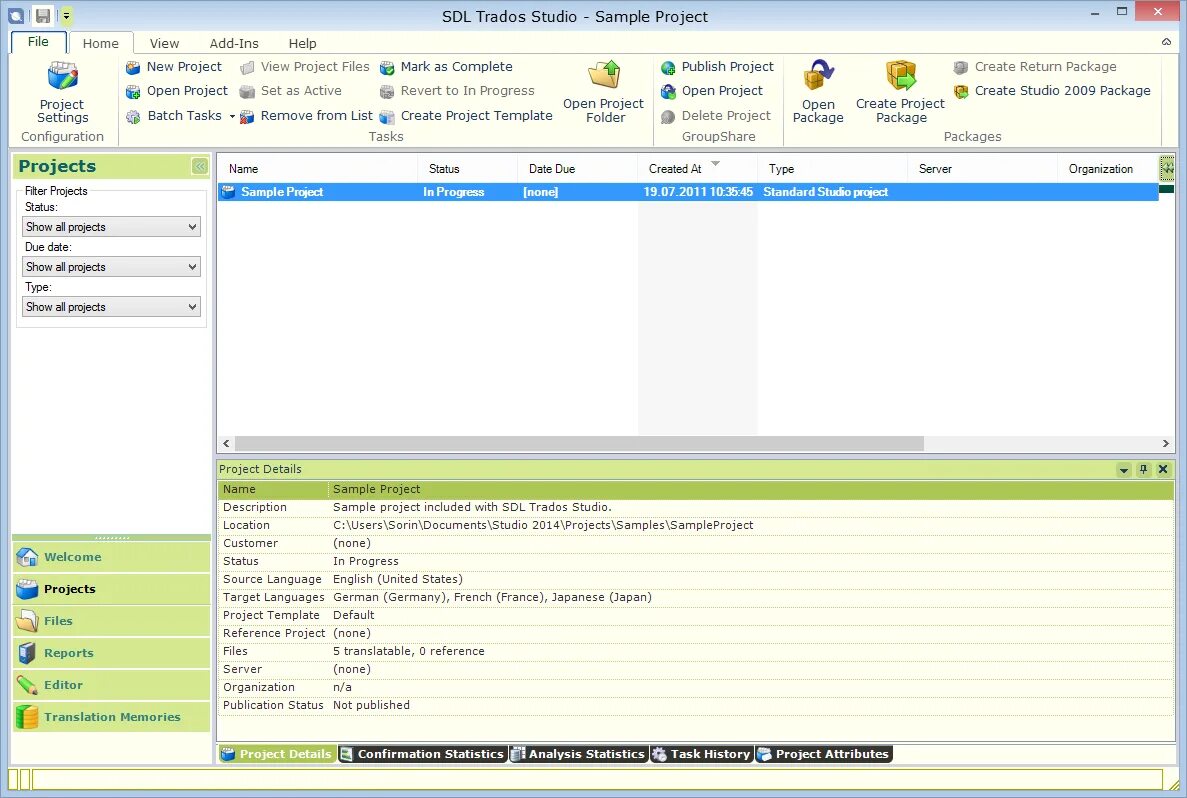Image resolution: width=1187 pixels, height=798 pixels.
Task: Go to the Projects view
Action: coord(111,589)
